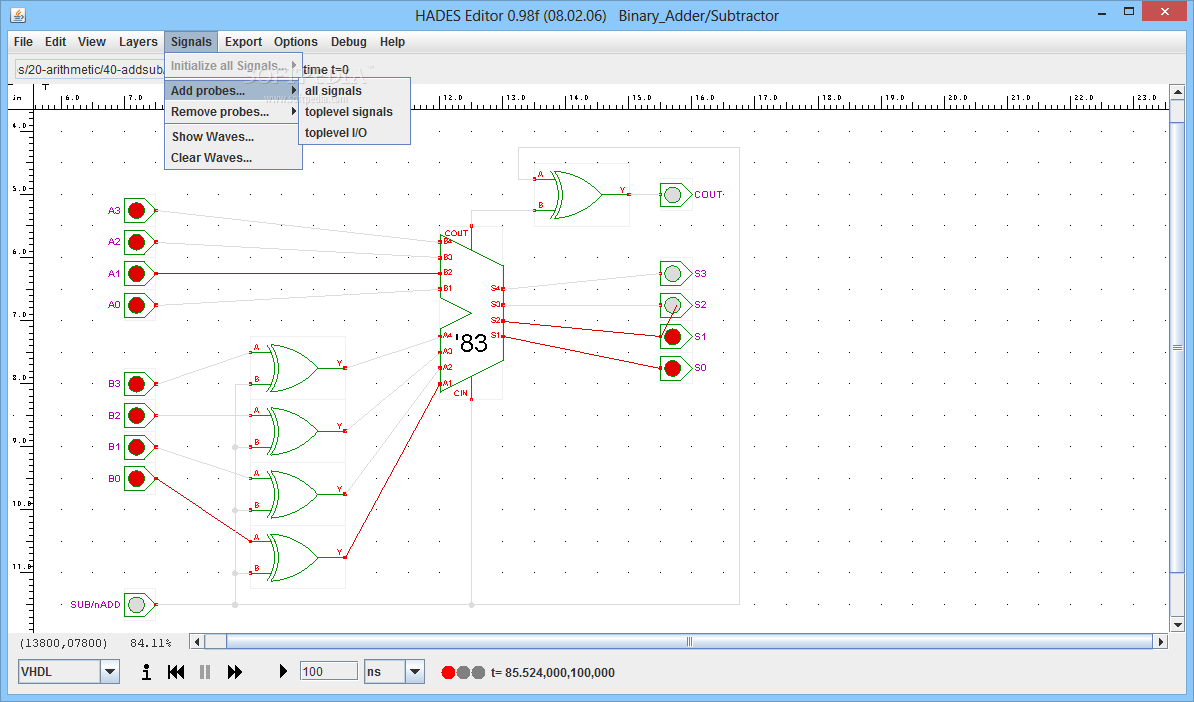
Task: Choose 'toplevel signals' probe option
Action: coord(354,112)
